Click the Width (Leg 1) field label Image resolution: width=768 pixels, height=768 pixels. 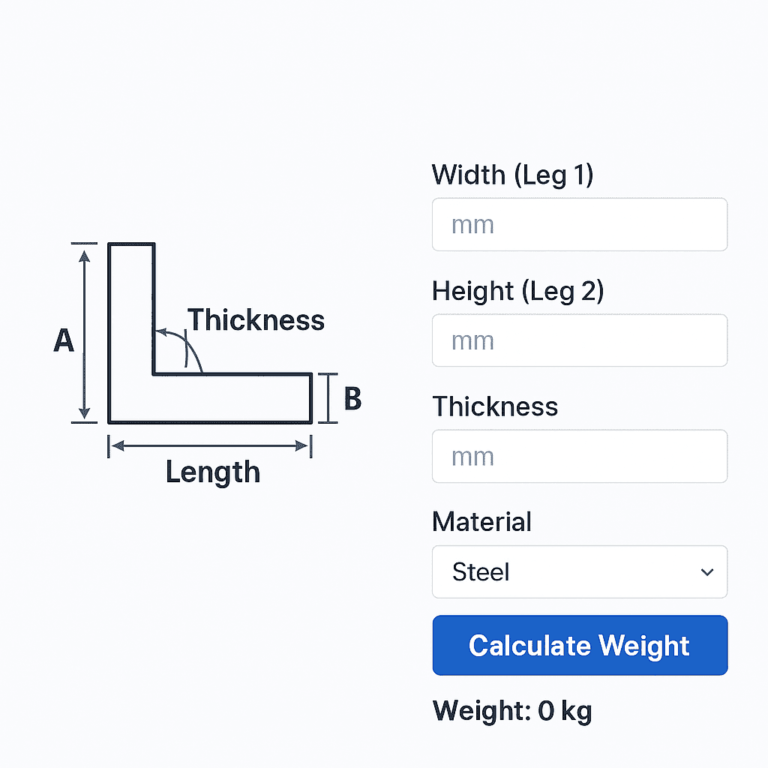point(512,175)
